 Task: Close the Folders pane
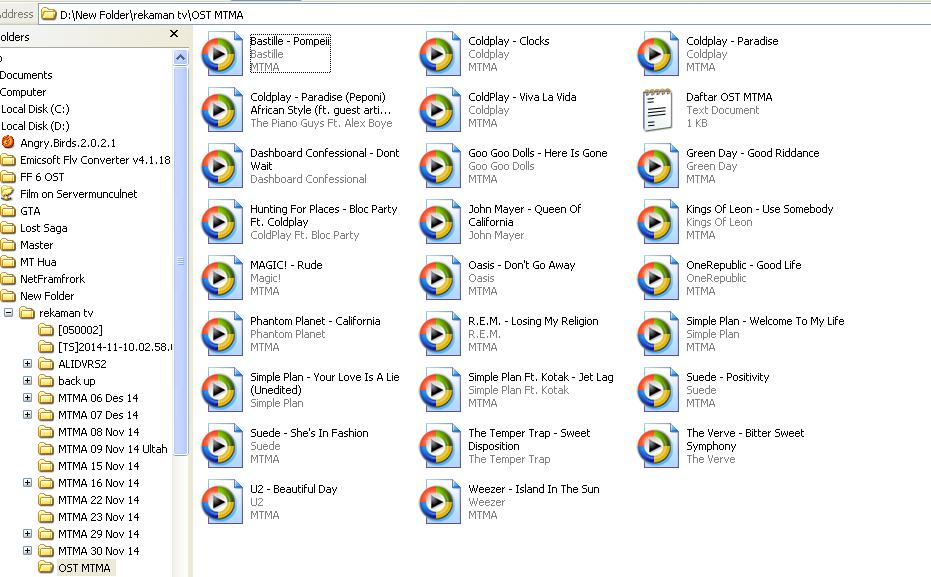(x=174, y=34)
